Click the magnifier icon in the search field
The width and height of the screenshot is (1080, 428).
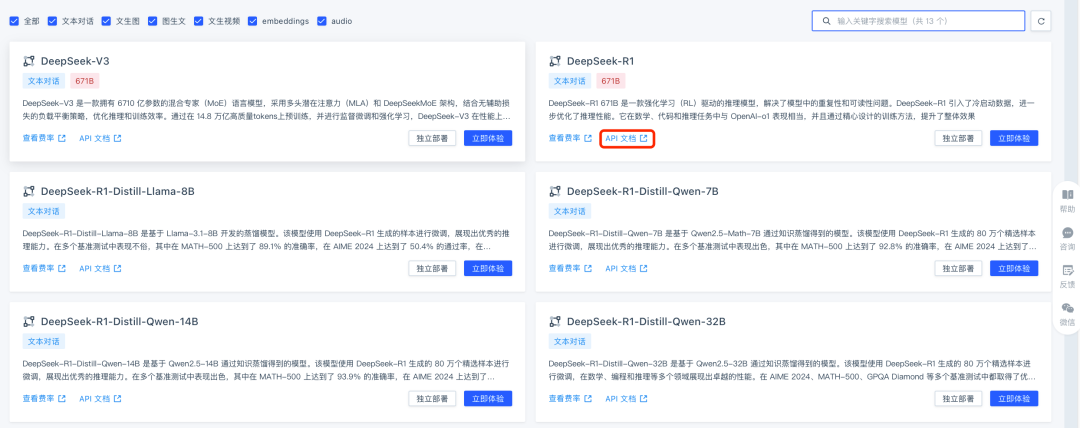click(825, 21)
